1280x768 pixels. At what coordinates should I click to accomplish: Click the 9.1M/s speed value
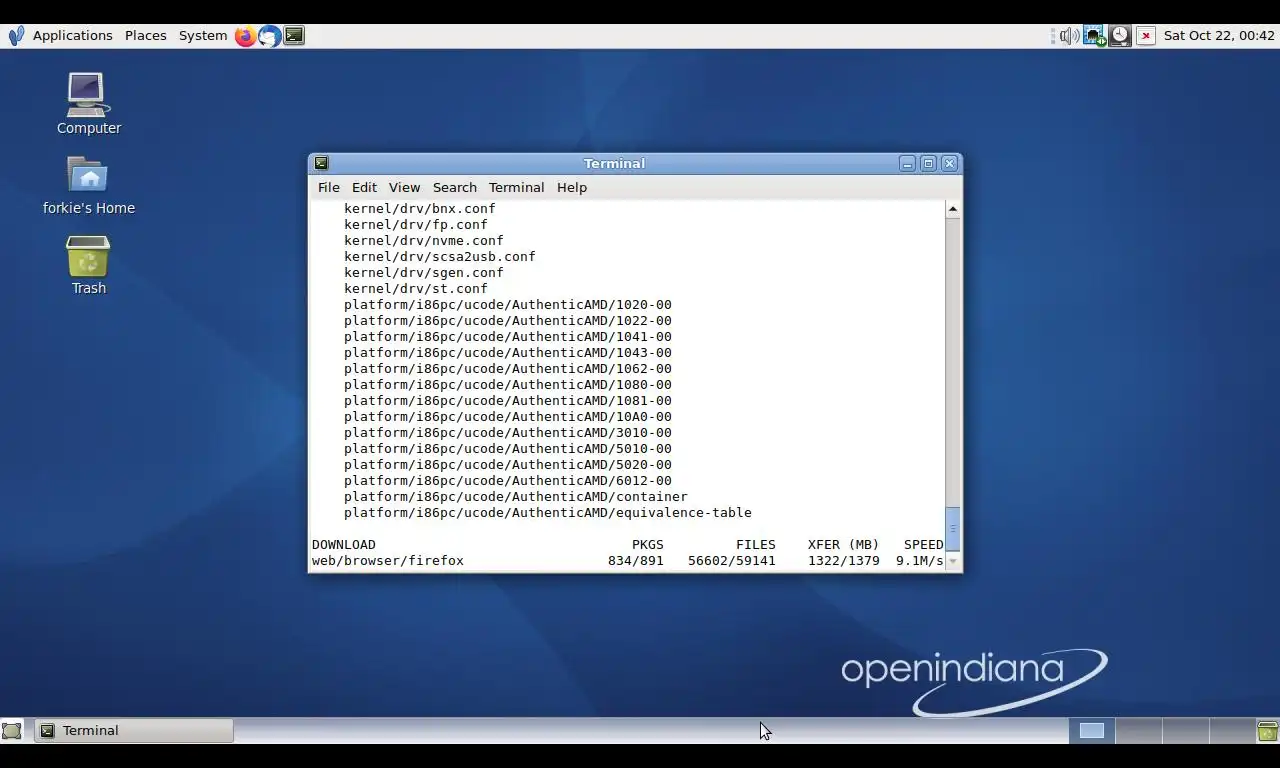pyautogui.click(x=920, y=561)
